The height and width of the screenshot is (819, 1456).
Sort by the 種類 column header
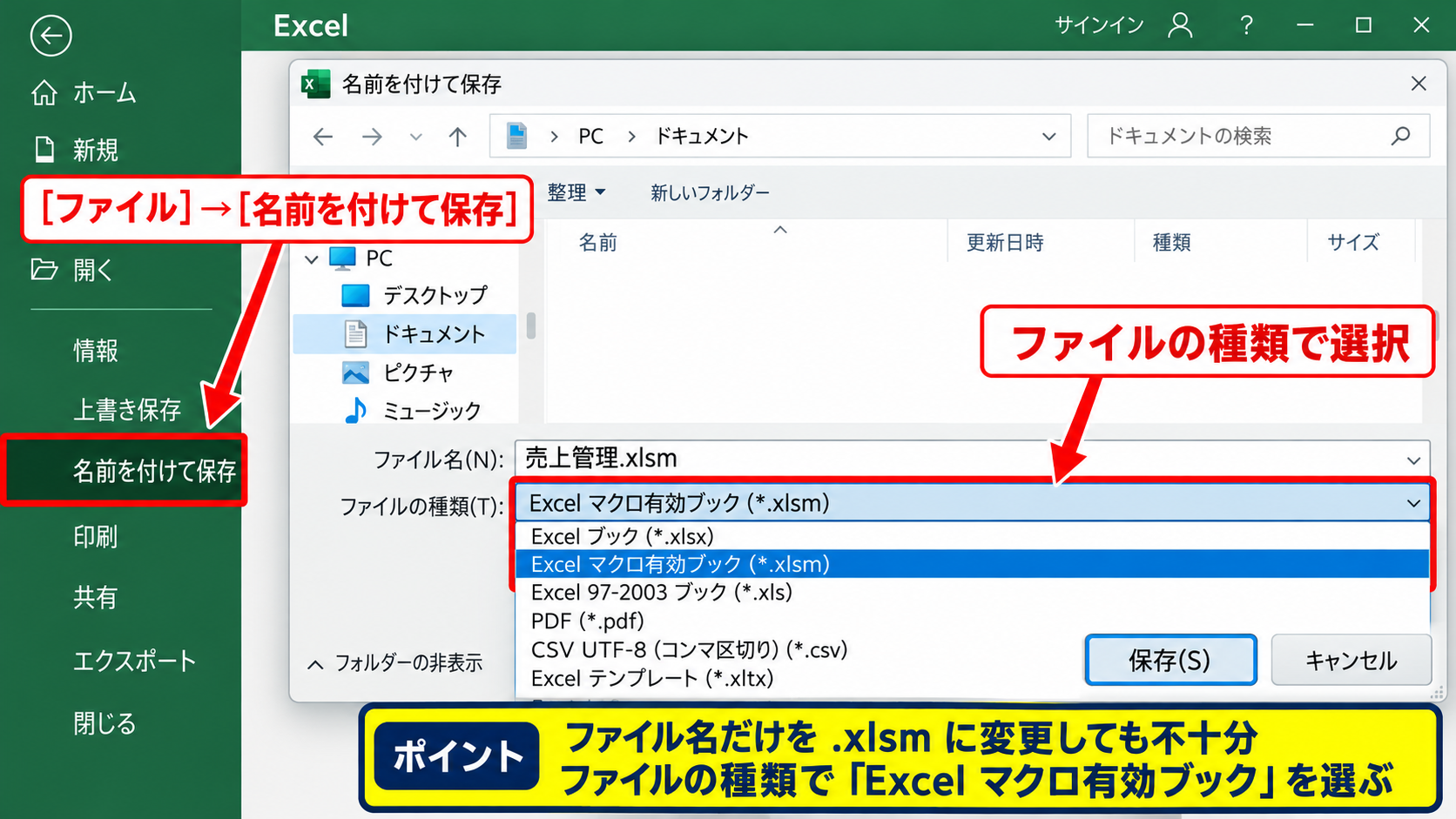(x=1171, y=242)
